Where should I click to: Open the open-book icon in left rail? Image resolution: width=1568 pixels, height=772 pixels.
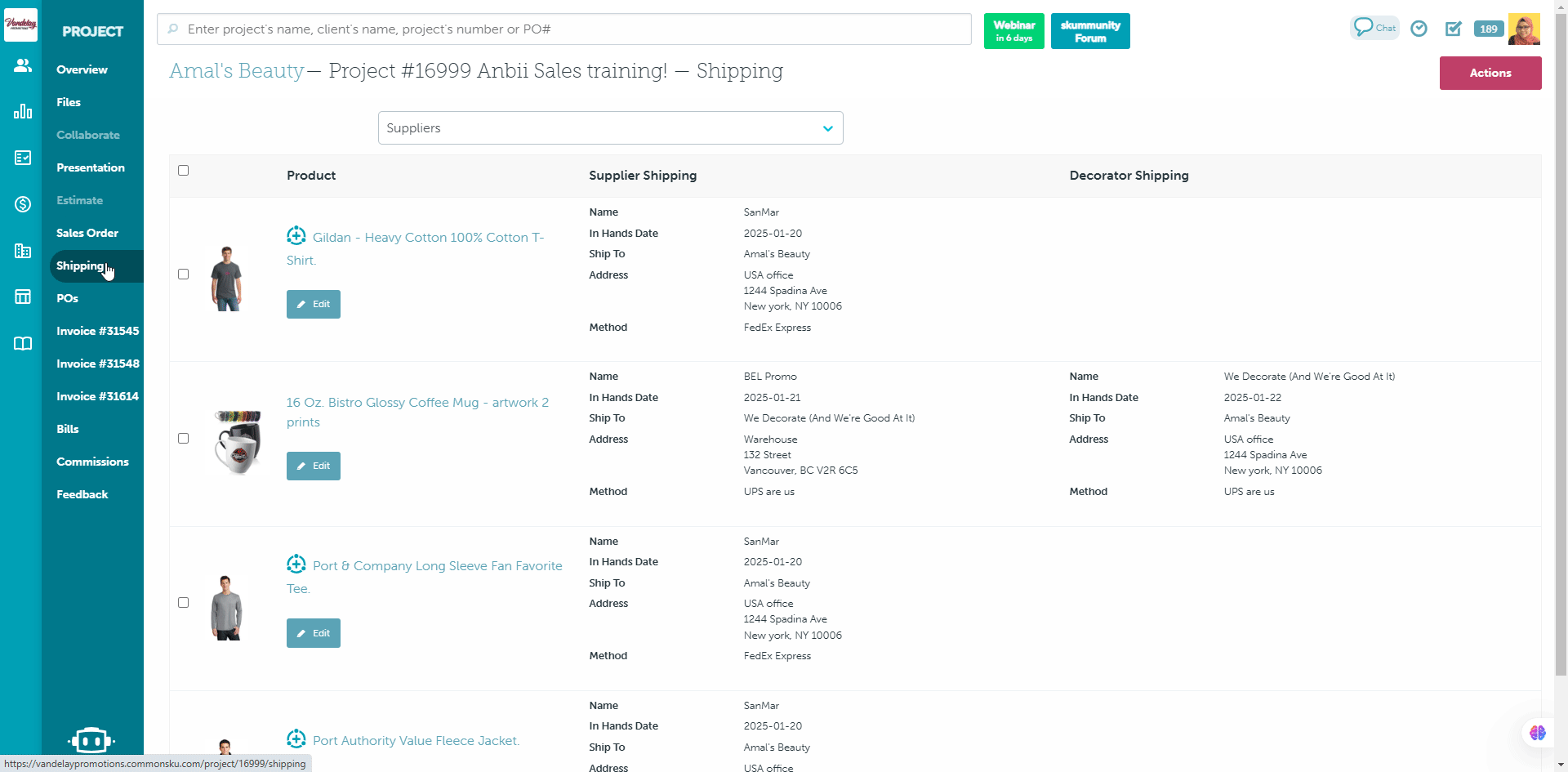pyautogui.click(x=22, y=343)
